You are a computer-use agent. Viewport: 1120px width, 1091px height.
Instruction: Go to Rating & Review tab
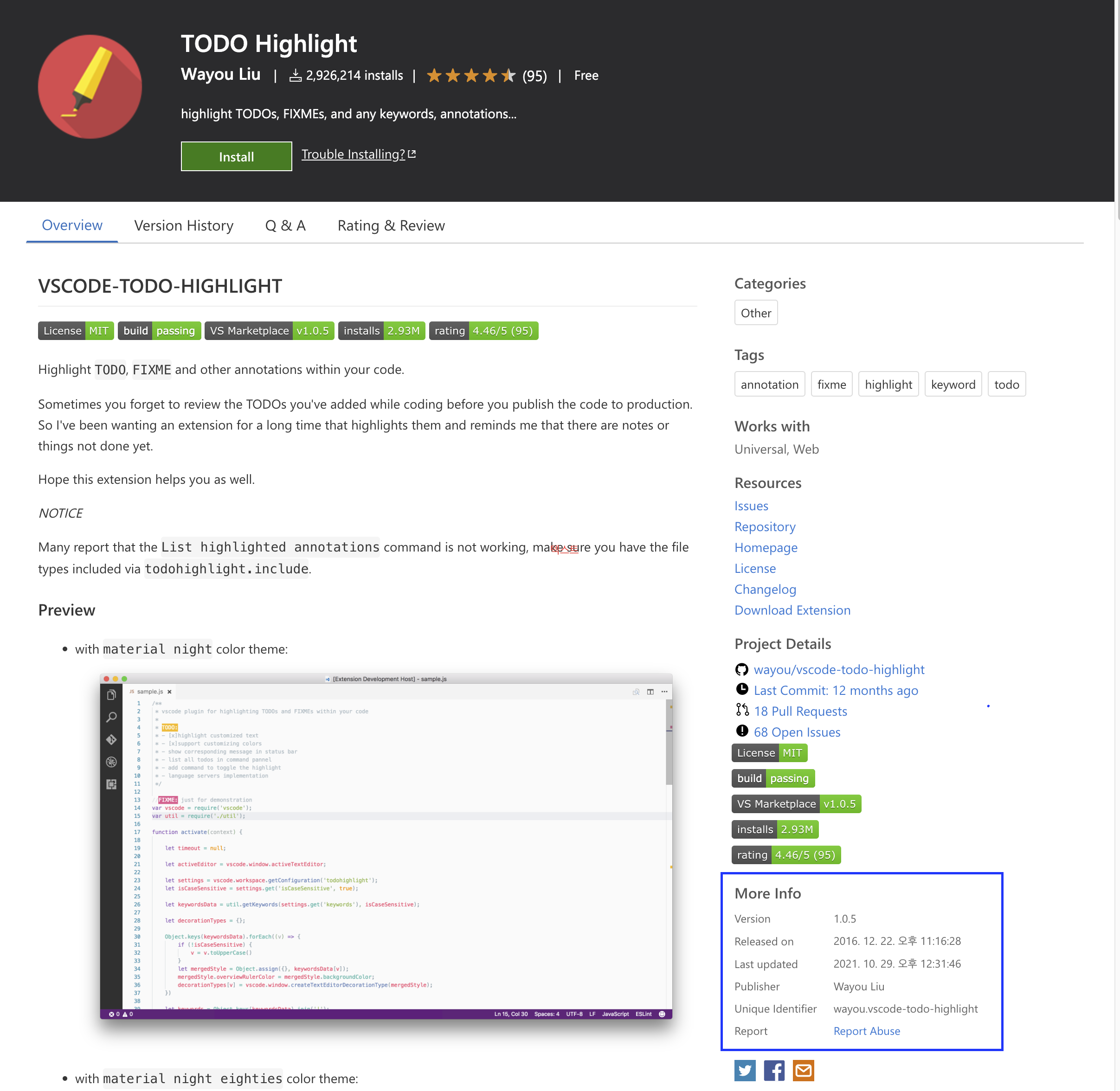click(x=391, y=225)
